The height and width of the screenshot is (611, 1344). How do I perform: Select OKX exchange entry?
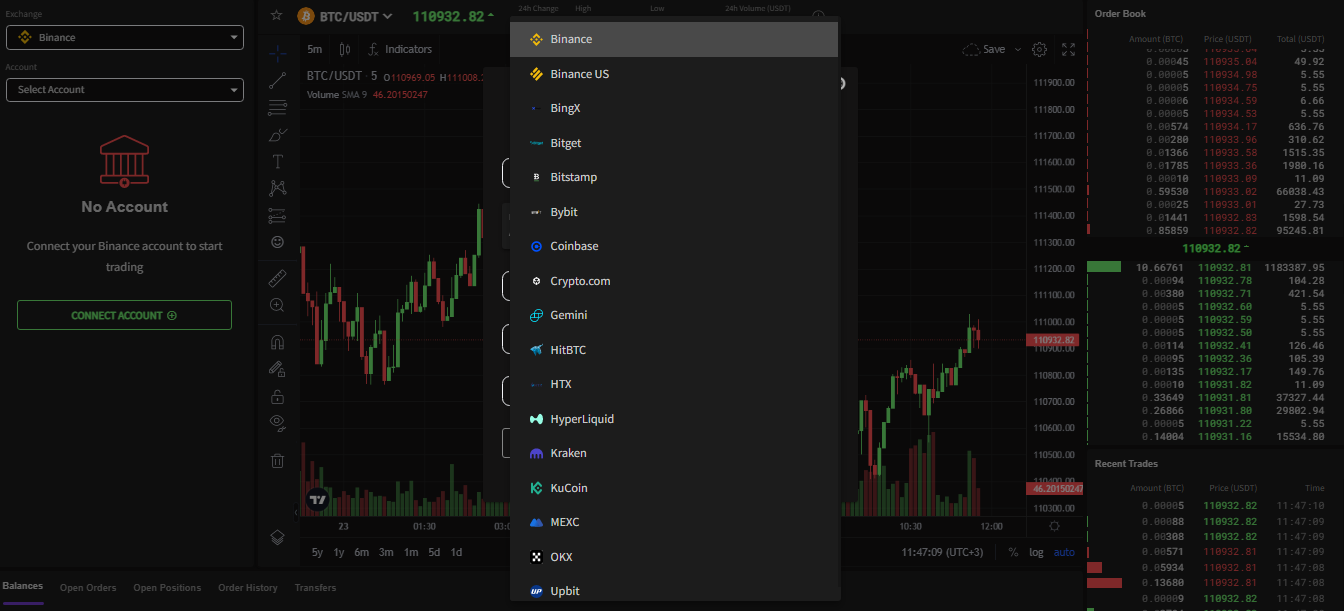pyautogui.click(x=674, y=557)
